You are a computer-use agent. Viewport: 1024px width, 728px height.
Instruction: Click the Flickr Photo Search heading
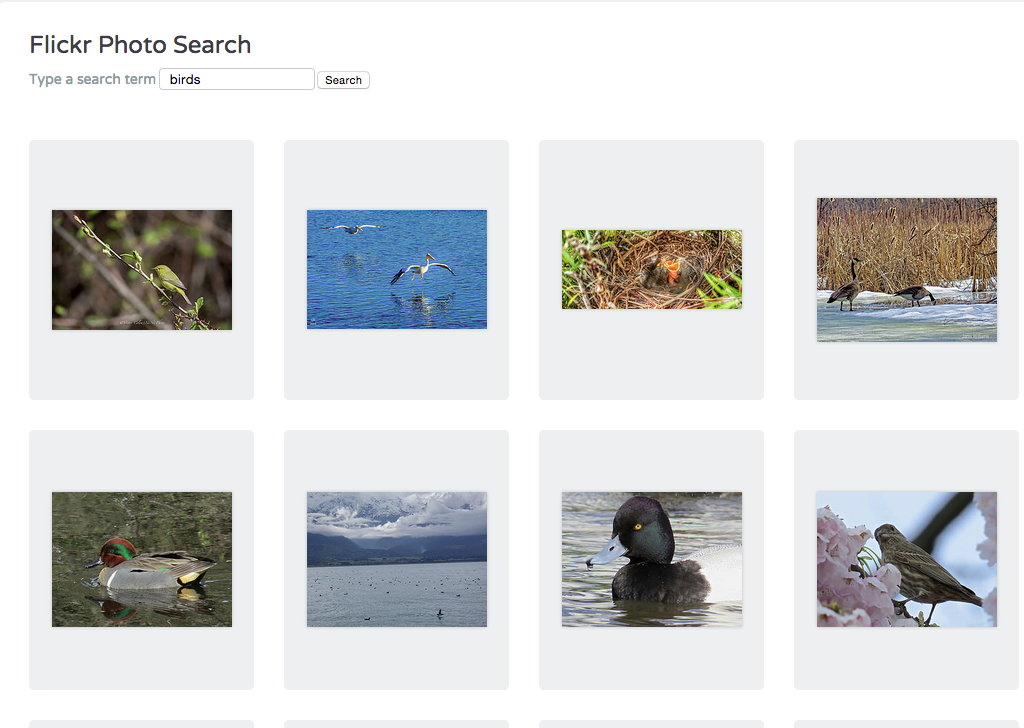140,45
